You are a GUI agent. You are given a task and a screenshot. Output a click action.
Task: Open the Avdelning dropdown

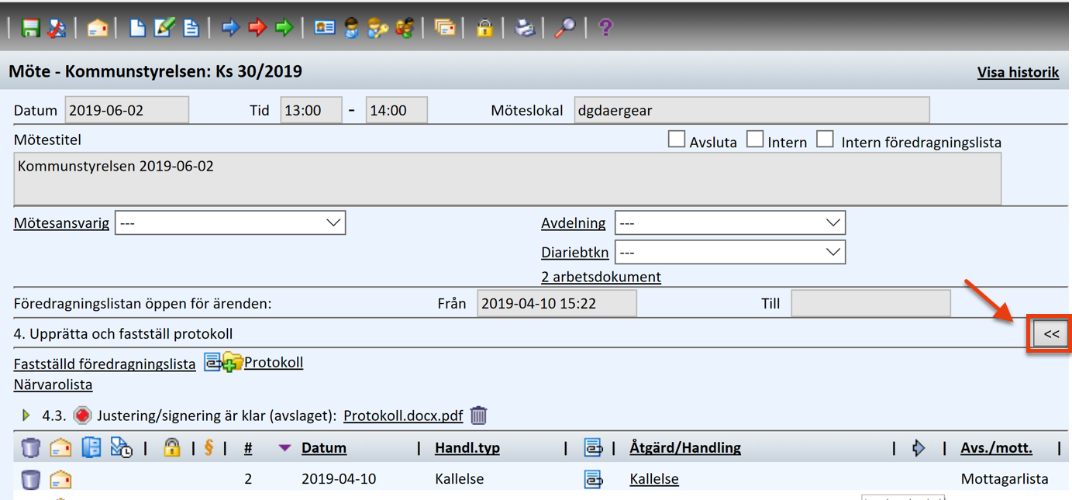(x=730, y=223)
